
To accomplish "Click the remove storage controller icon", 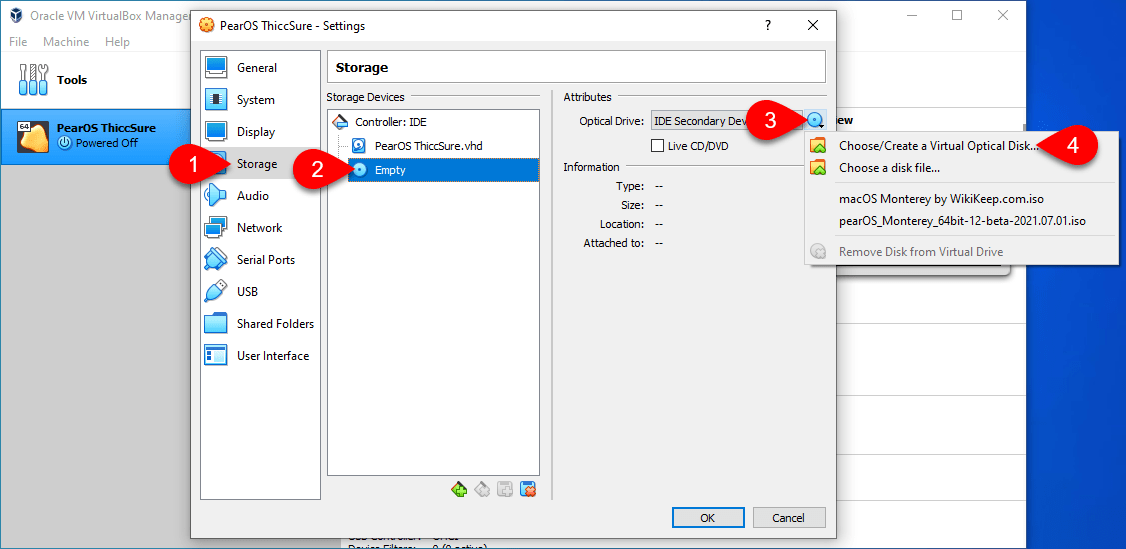I will [483, 489].
